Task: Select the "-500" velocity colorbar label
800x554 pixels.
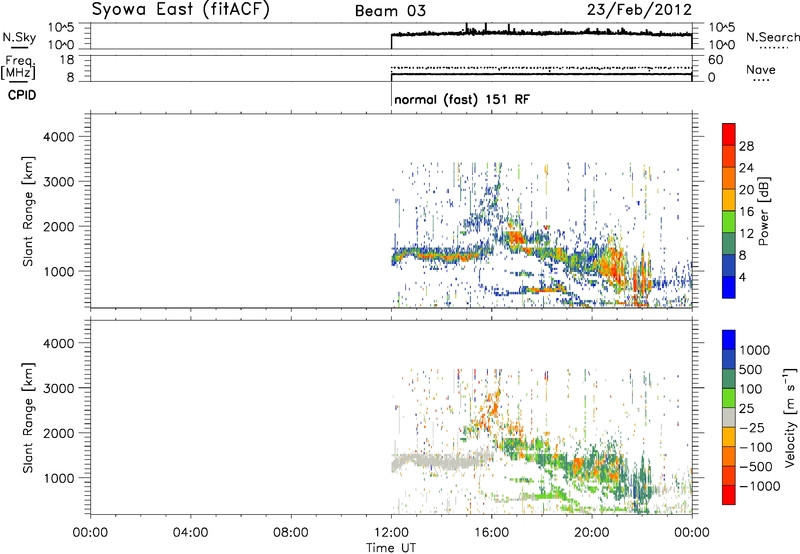Action: [756, 467]
